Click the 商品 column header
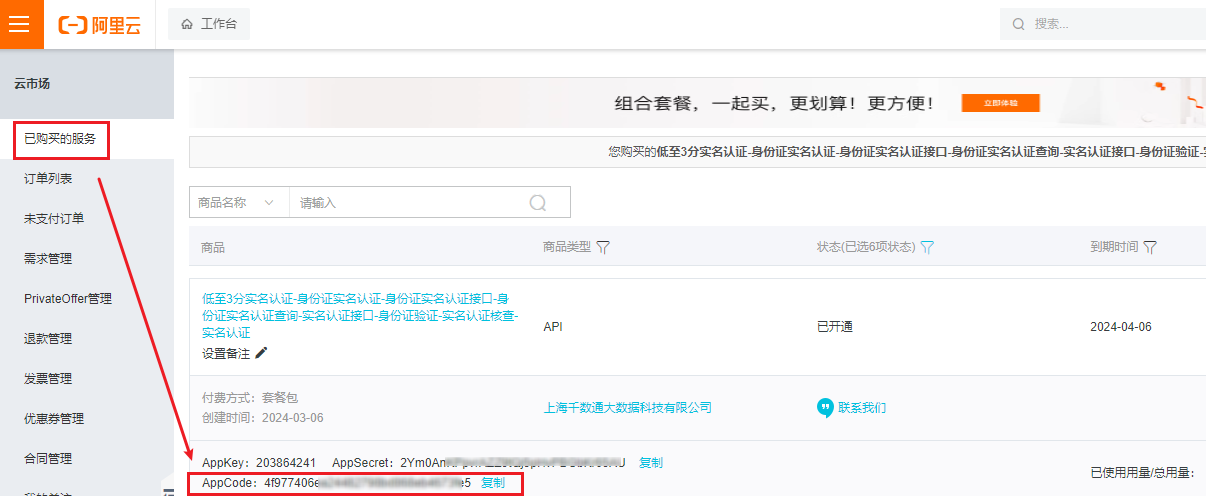This screenshot has width=1206, height=496. (x=213, y=247)
